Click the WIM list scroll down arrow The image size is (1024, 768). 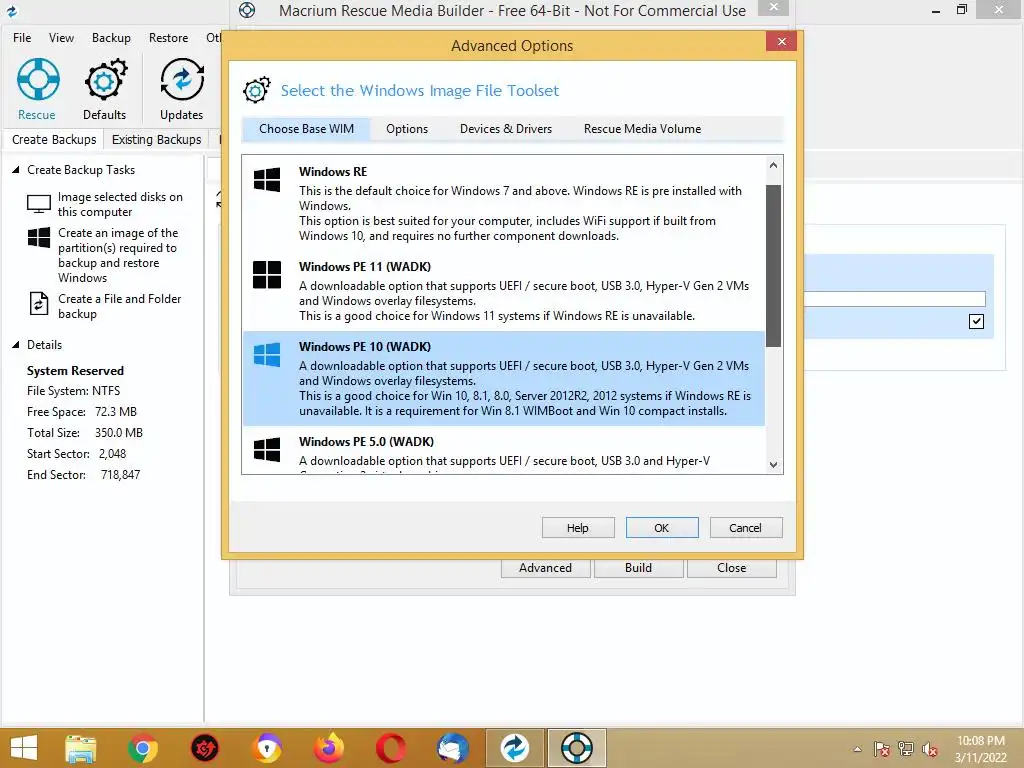click(773, 464)
